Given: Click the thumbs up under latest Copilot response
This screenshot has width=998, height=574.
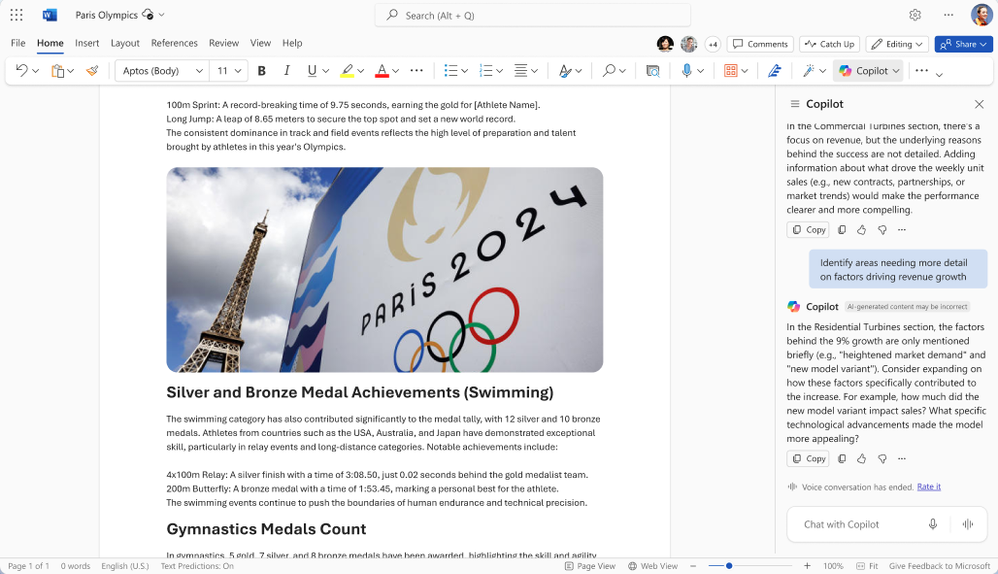Looking at the screenshot, I should [x=861, y=459].
